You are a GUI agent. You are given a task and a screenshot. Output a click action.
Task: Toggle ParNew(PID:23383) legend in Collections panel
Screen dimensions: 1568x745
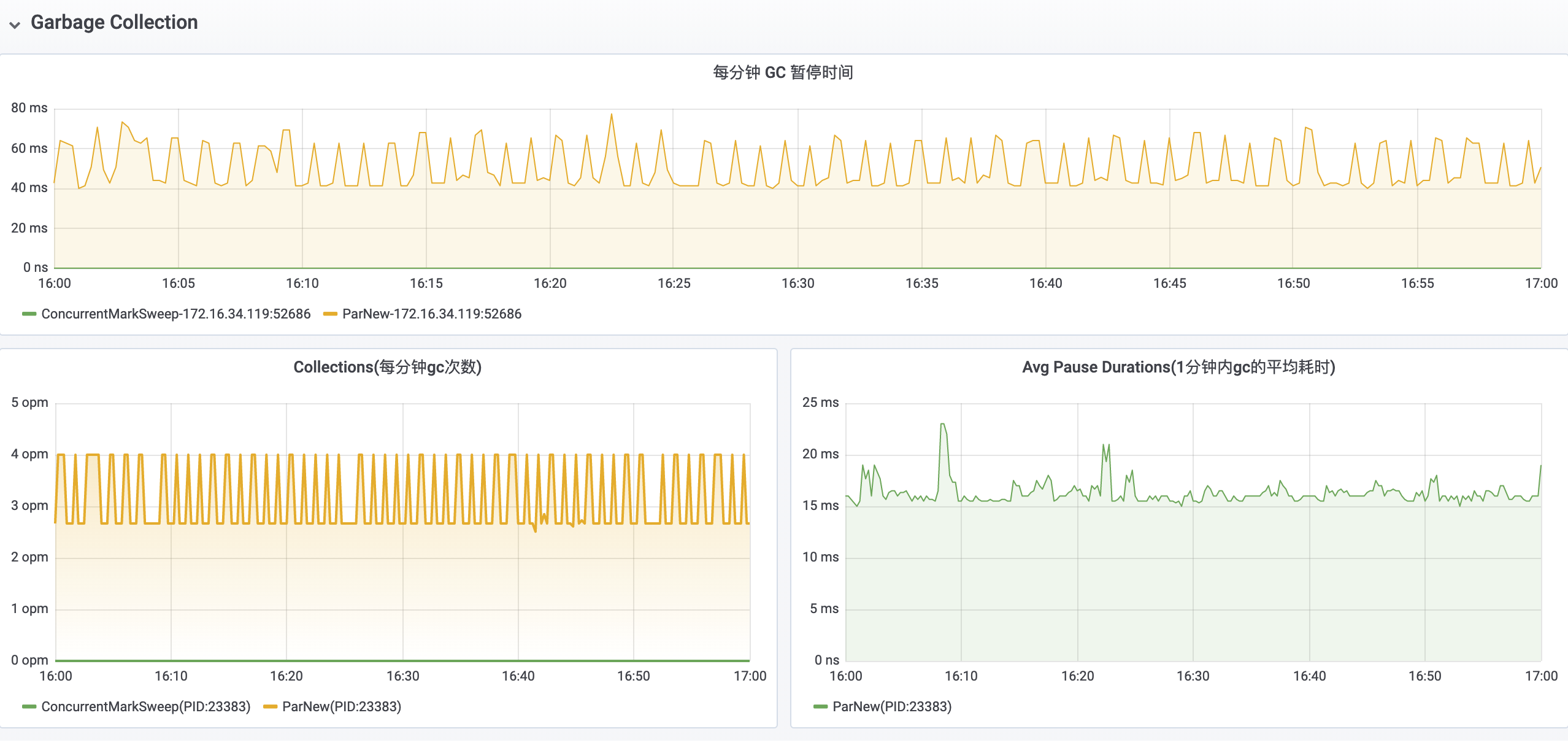[341, 706]
